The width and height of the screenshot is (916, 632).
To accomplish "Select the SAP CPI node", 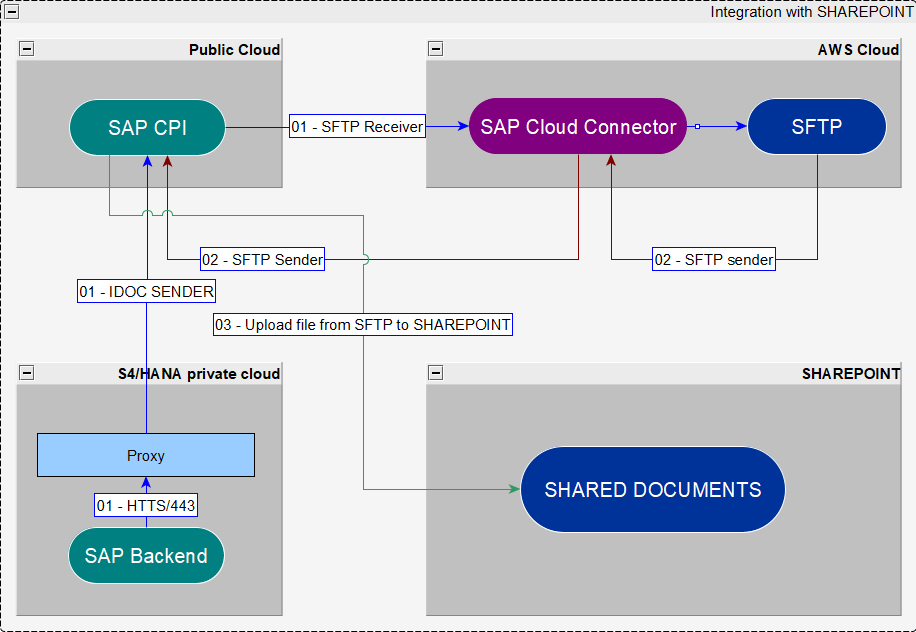I will pos(147,127).
